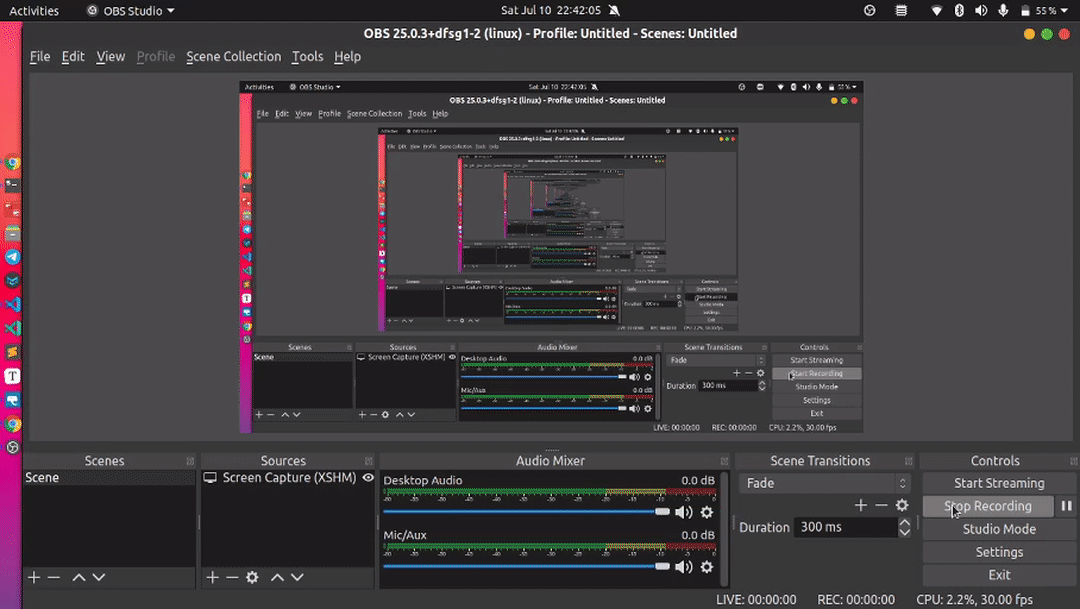Image resolution: width=1080 pixels, height=609 pixels.
Task: Open OBS Settings from Controls
Action: (999, 552)
